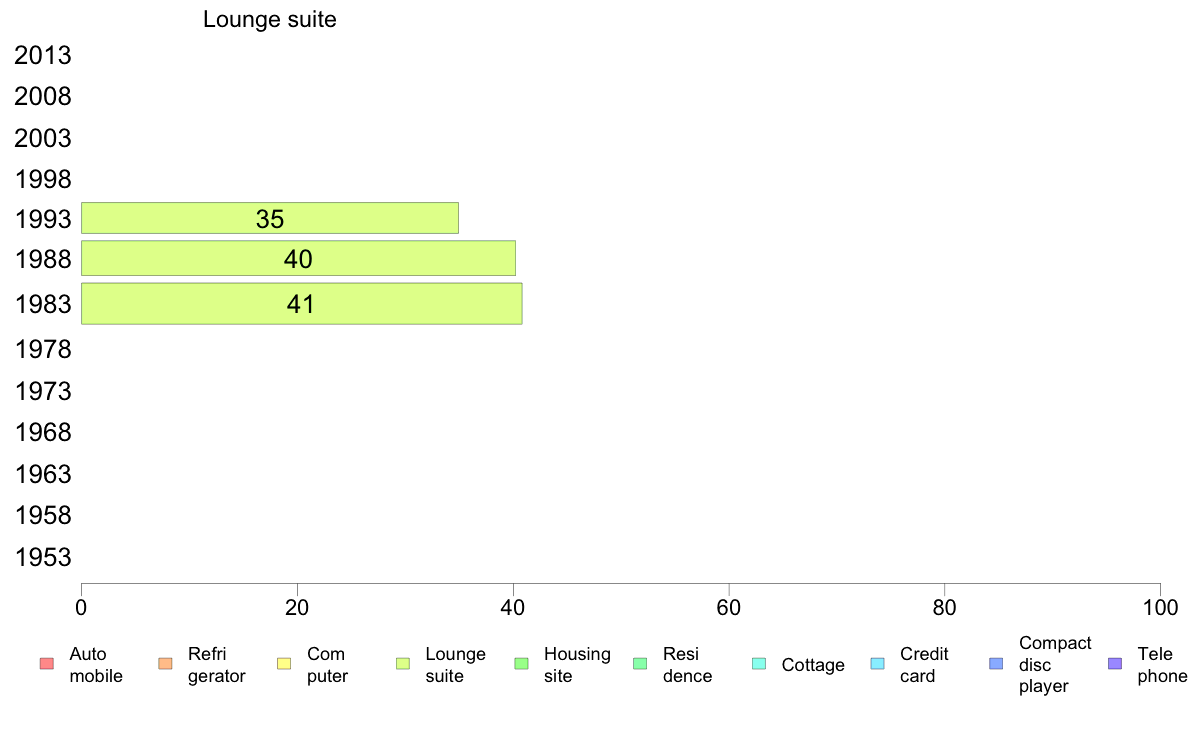This screenshot has height=736, width=1188.
Task: Click the Computer yellow legend swatch
Action: [284, 664]
